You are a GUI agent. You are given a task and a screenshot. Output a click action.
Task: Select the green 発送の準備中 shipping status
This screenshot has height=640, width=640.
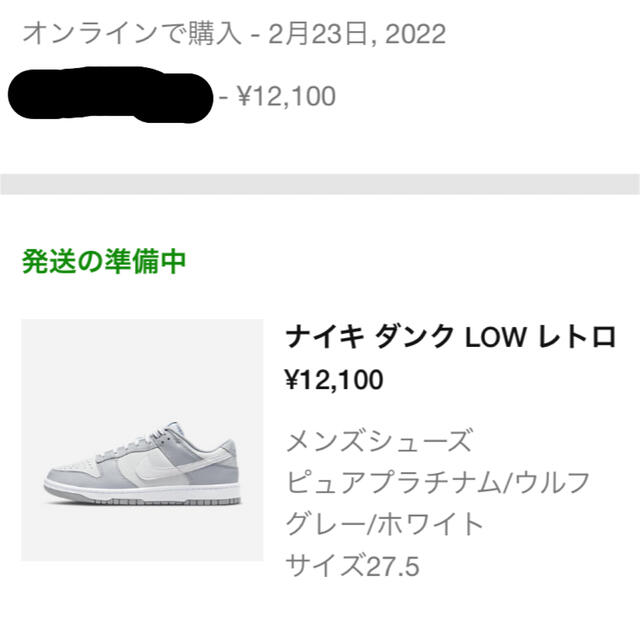[x=104, y=261]
